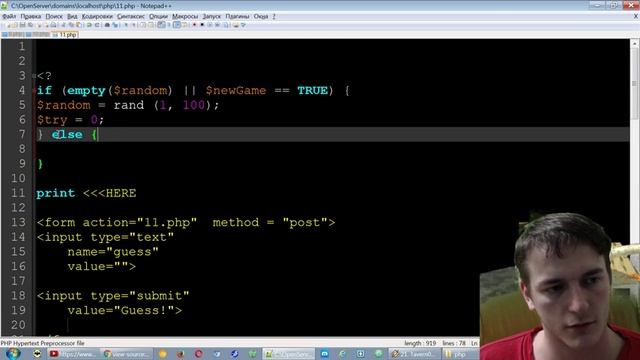Screen dimensions: 640x360
Task: Click the scrollbar up arrow in the editor
Action: [634, 43]
